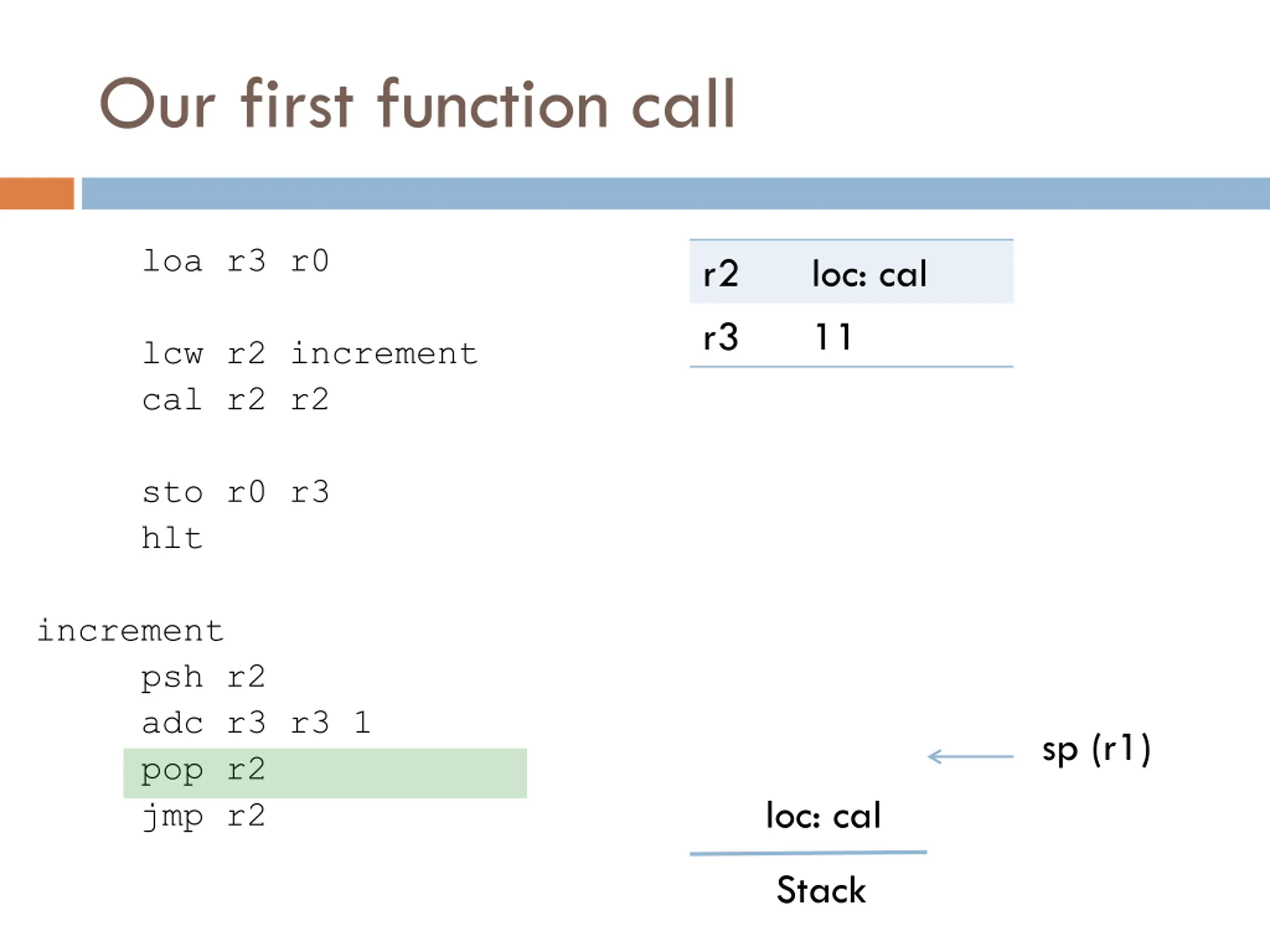Click the 'sto r0 r3' instruction

coord(236,492)
